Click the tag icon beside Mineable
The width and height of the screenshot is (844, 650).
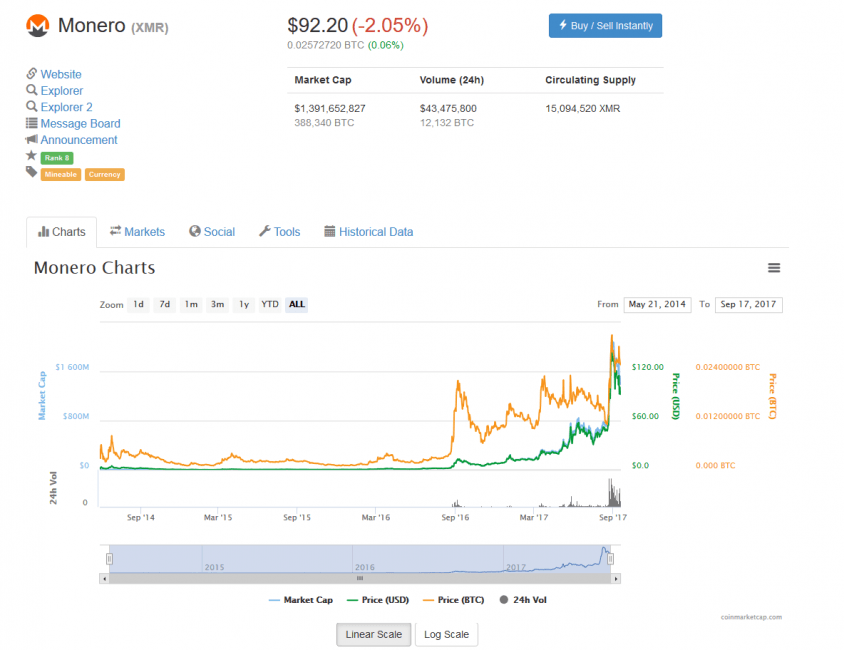(32, 172)
